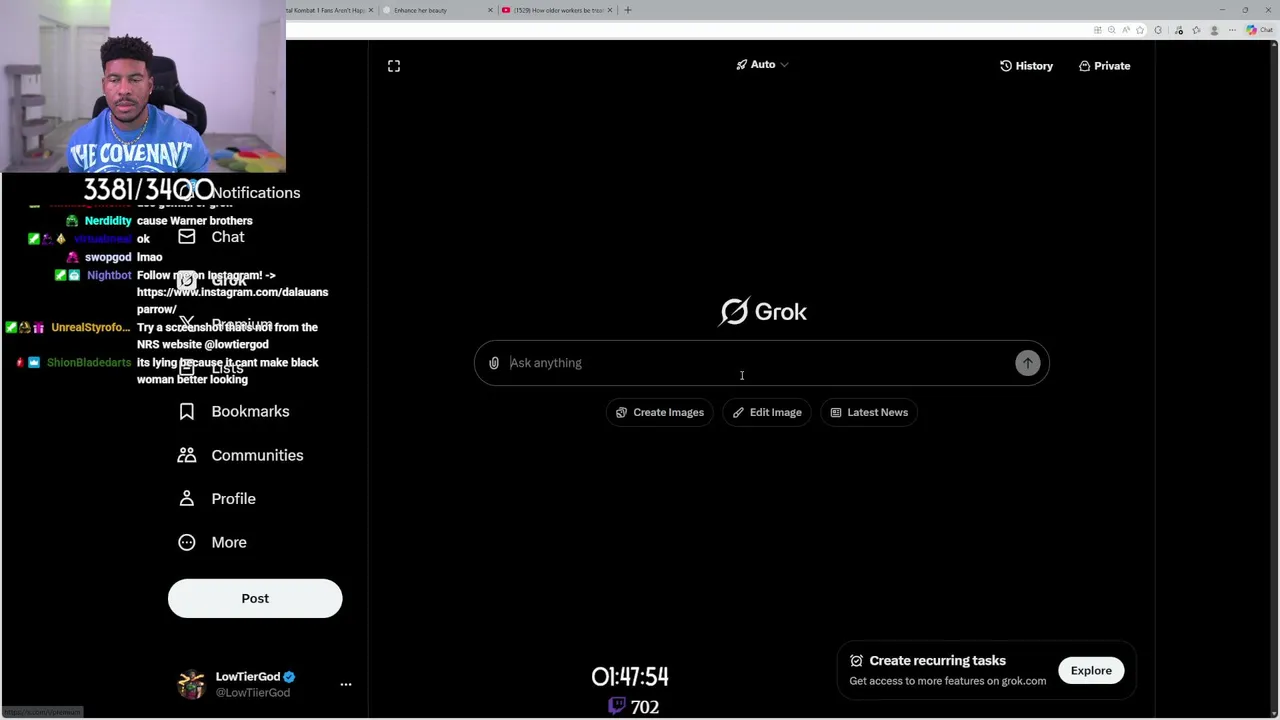This screenshot has width=1280, height=720.
Task: Click the Nightbot Instagram link in chat
Action: [x=232, y=300]
